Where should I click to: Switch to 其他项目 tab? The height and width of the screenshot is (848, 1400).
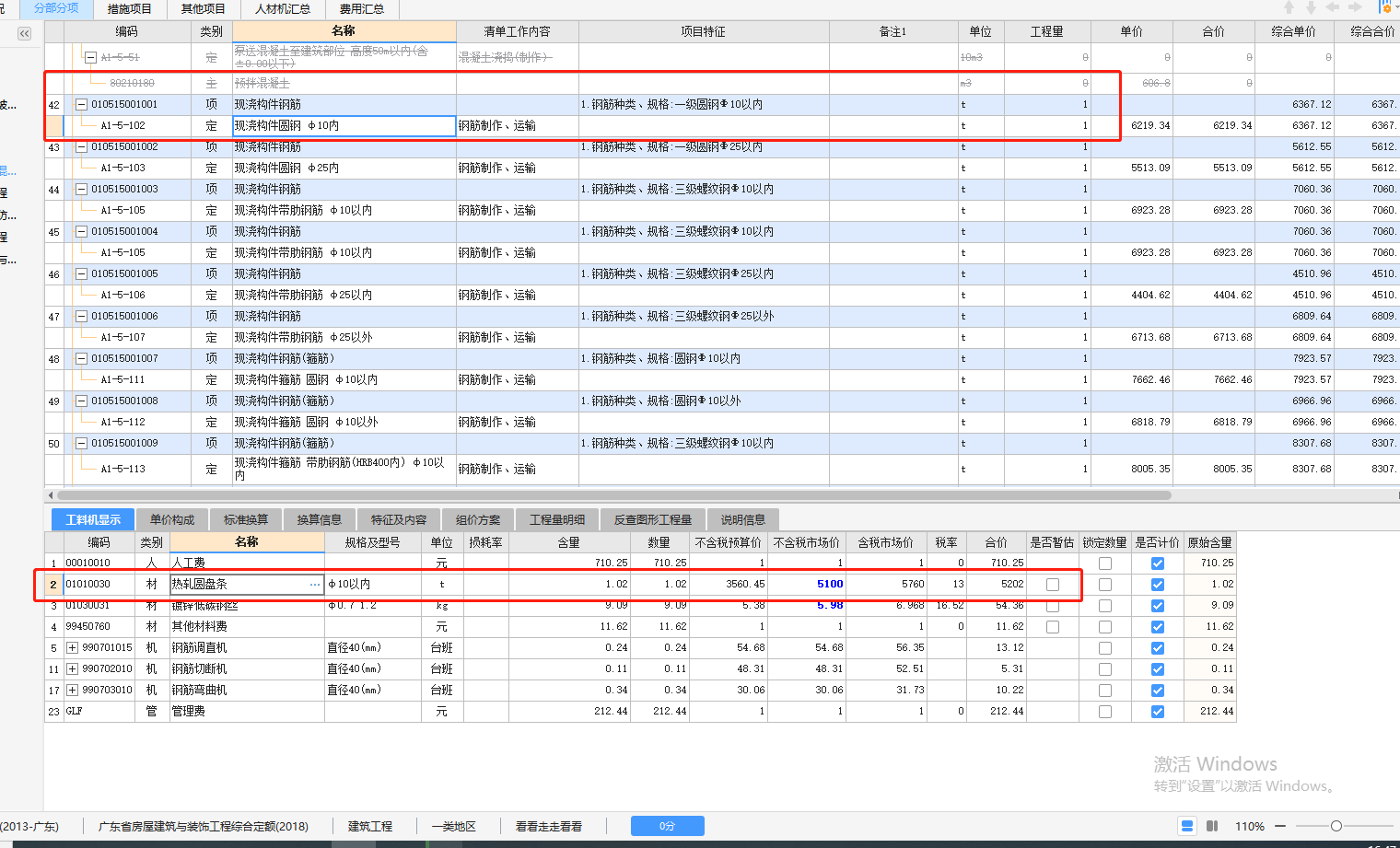pyautogui.click(x=204, y=9)
